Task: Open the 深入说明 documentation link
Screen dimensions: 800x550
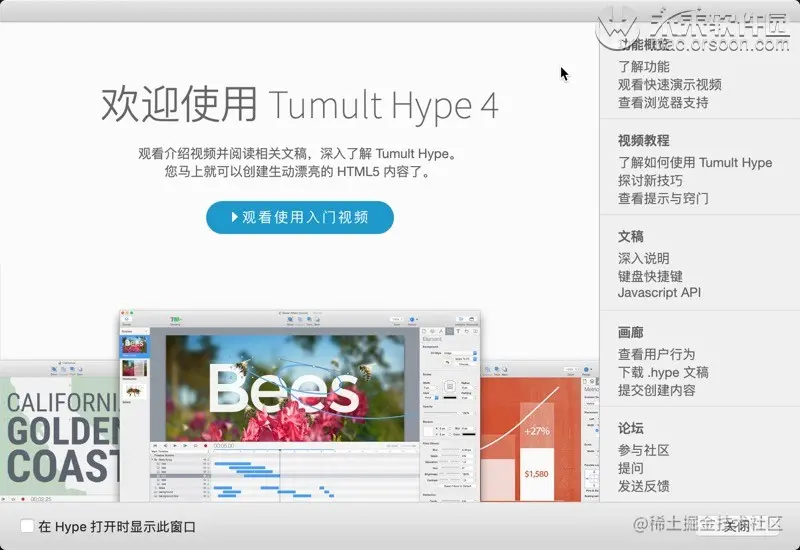Action: (x=643, y=259)
